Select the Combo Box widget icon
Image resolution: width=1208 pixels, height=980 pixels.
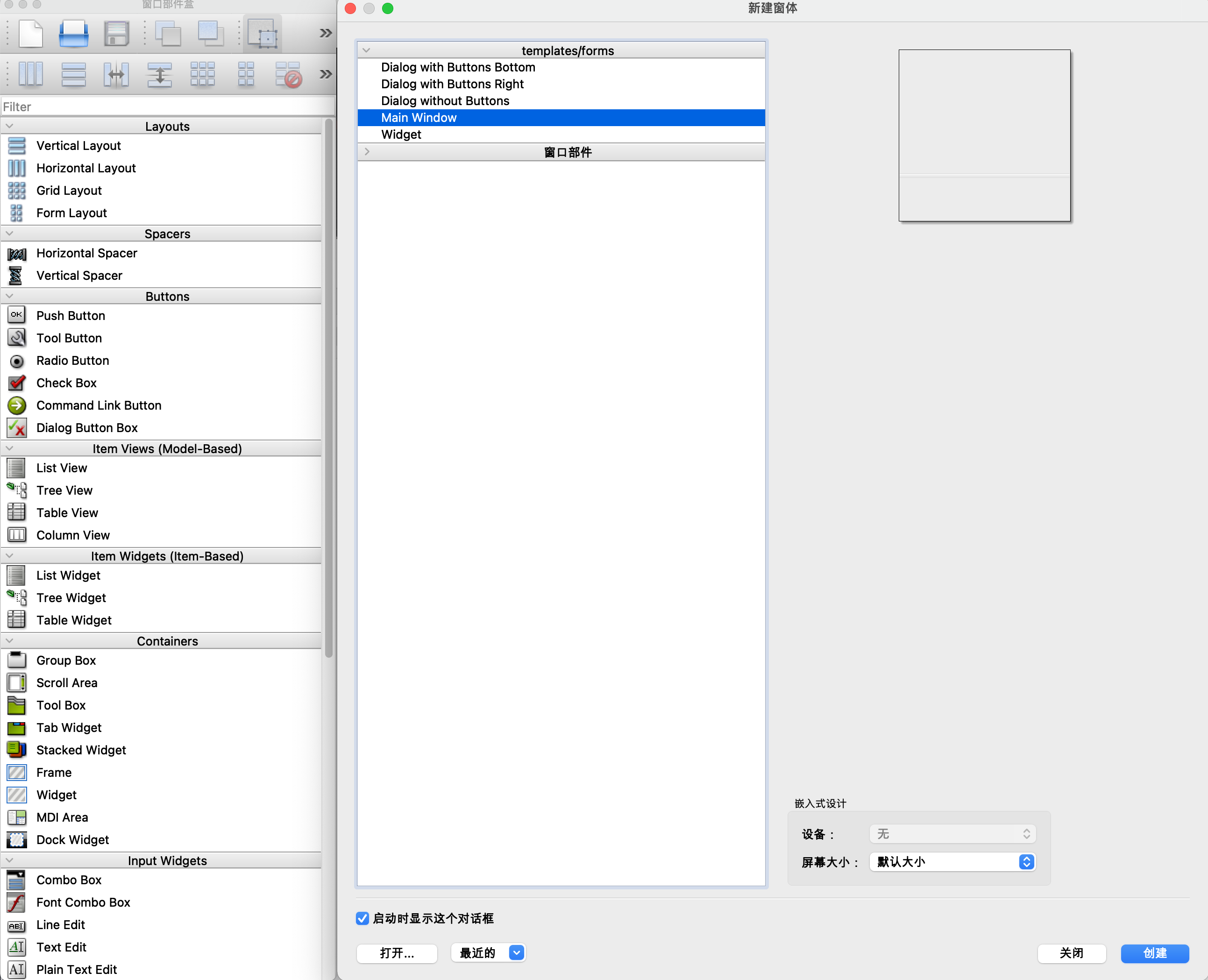pos(16,880)
